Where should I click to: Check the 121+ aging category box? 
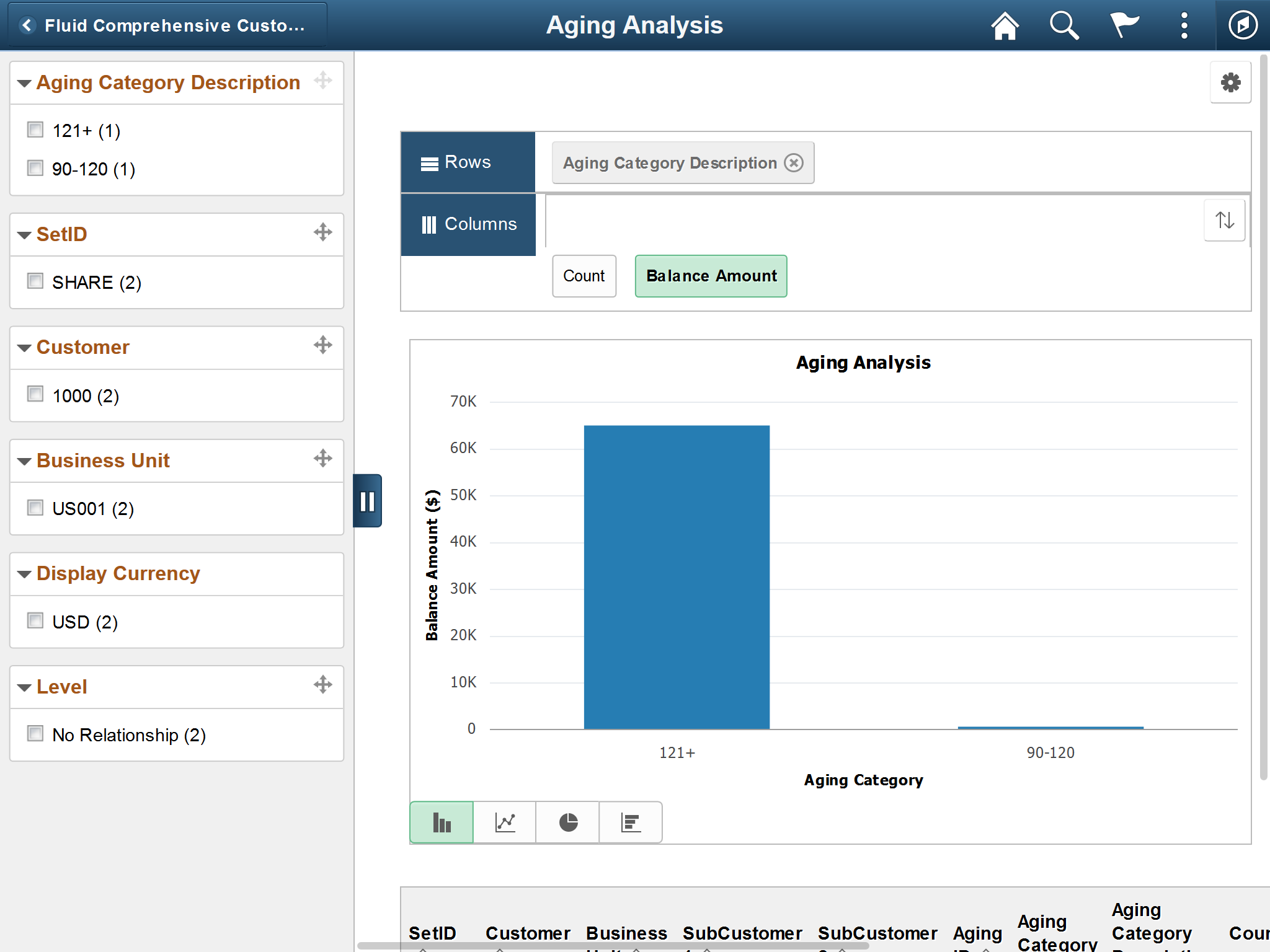pos(35,130)
